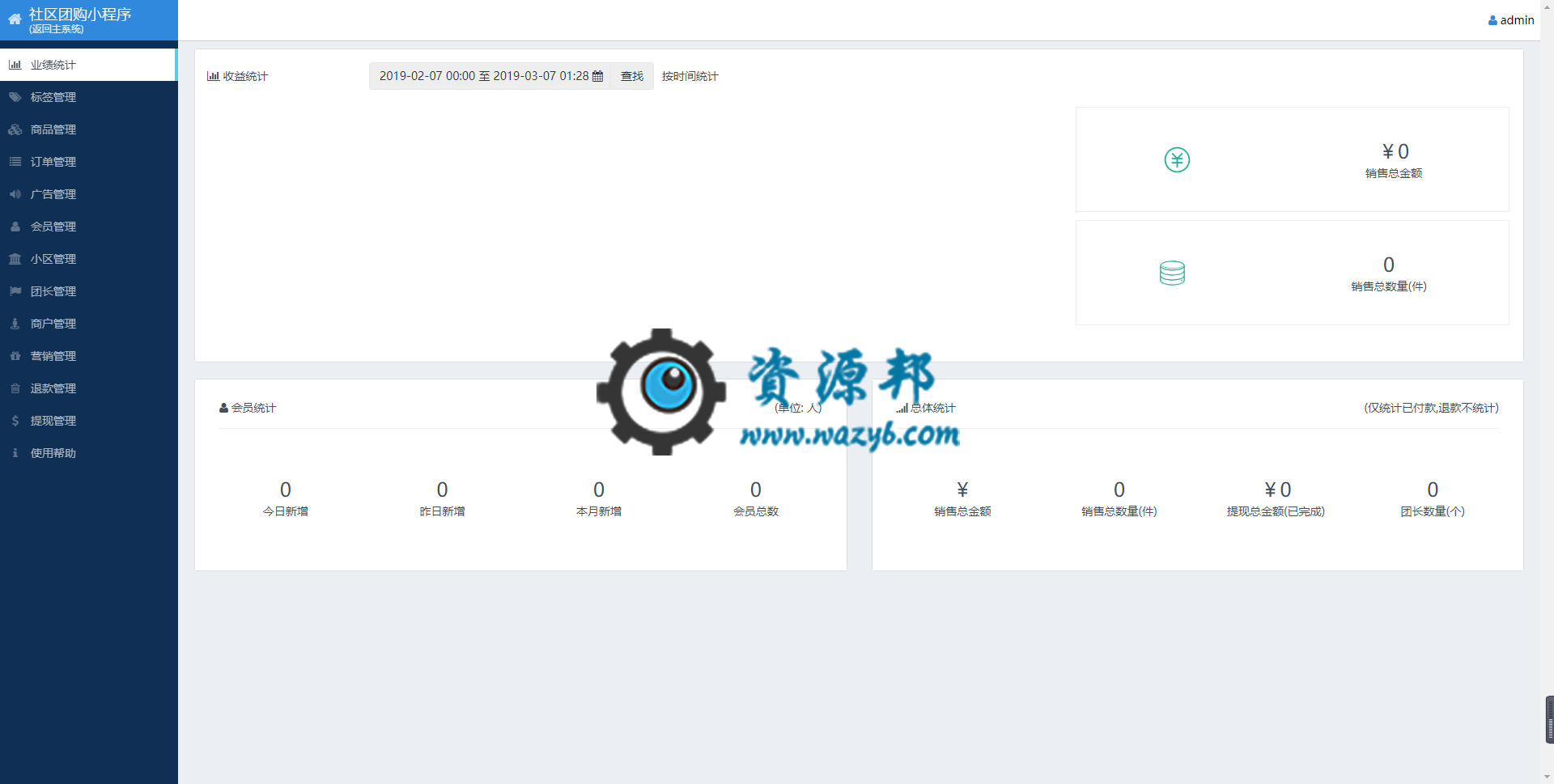Click the 标签管理 tag icon
Image resolution: width=1554 pixels, height=784 pixels.
pos(15,97)
